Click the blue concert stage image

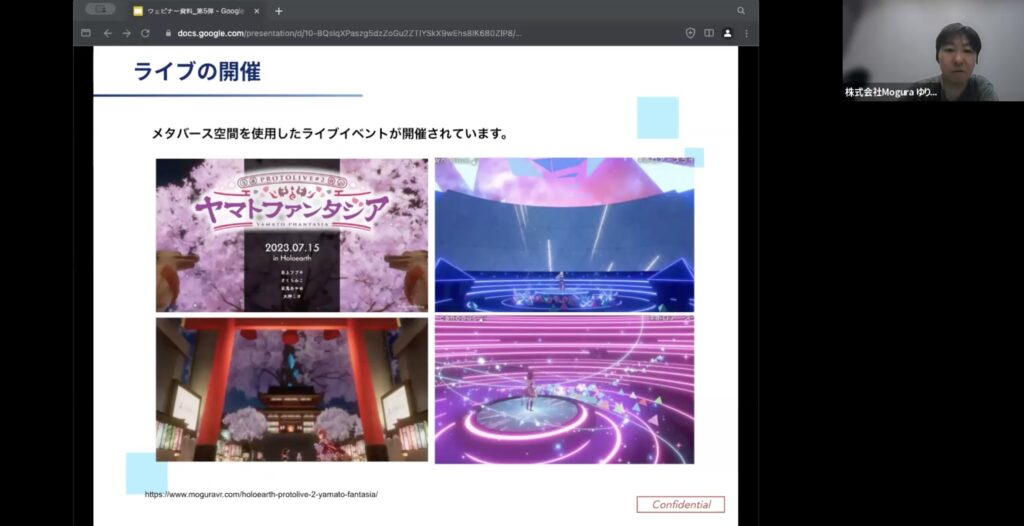(564, 235)
